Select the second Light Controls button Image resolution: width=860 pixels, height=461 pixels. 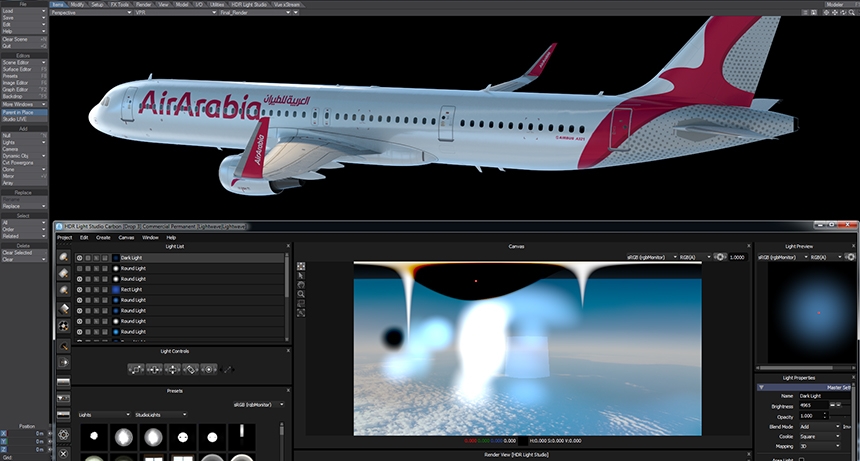pyautogui.click(x=154, y=369)
